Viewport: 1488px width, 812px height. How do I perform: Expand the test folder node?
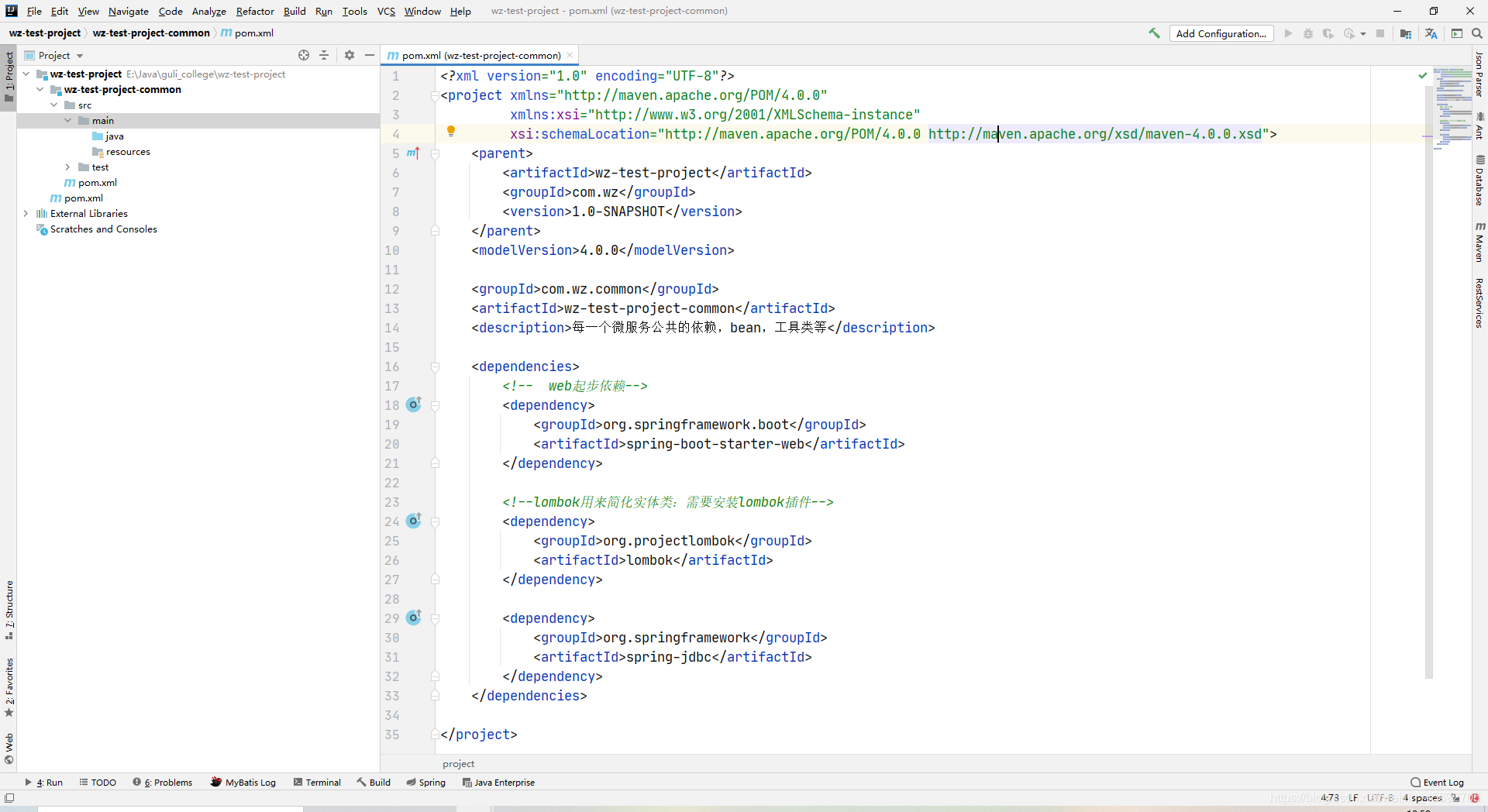pyautogui.click(x=68, y=167)
